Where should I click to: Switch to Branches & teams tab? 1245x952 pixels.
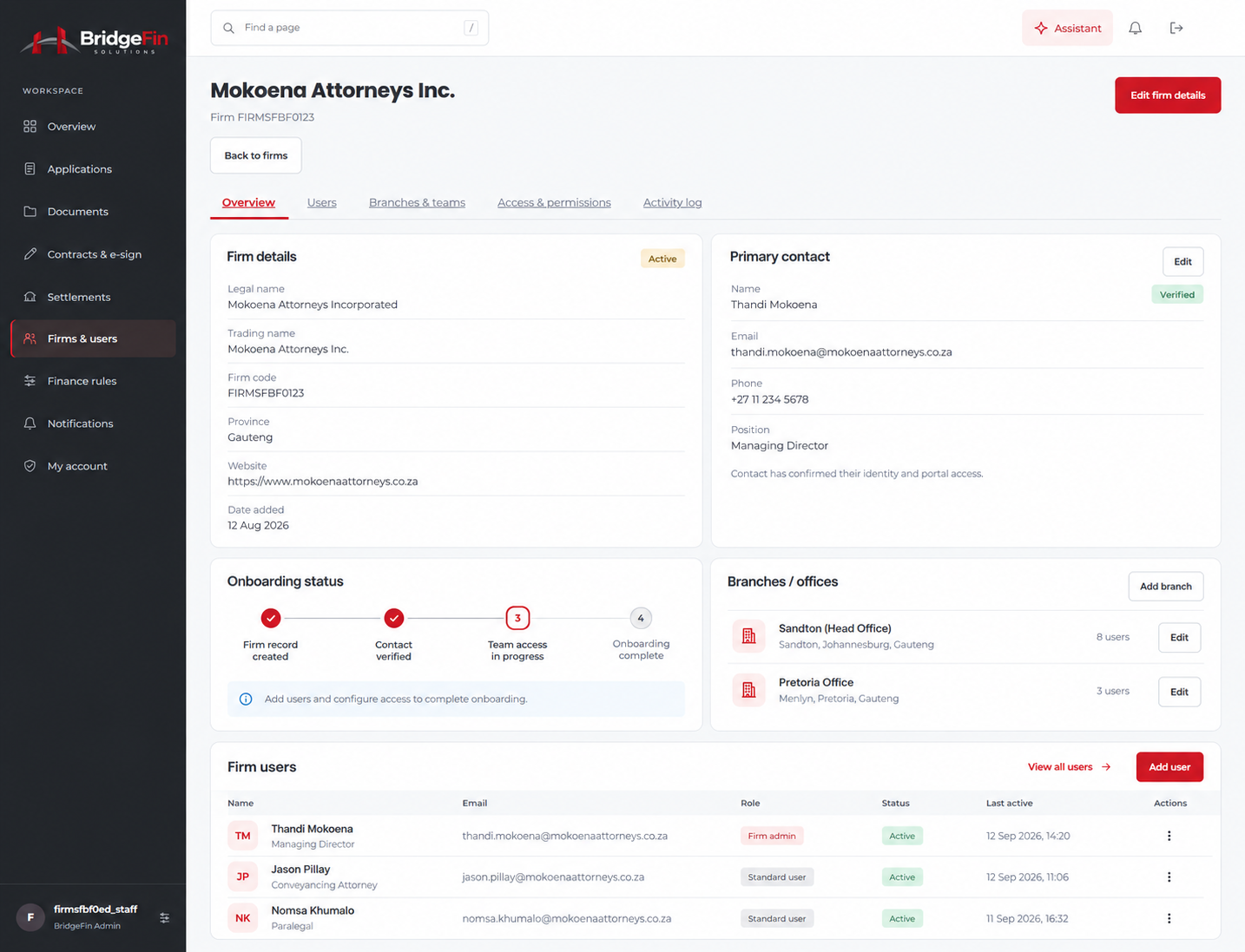click(x=417, y=202)
